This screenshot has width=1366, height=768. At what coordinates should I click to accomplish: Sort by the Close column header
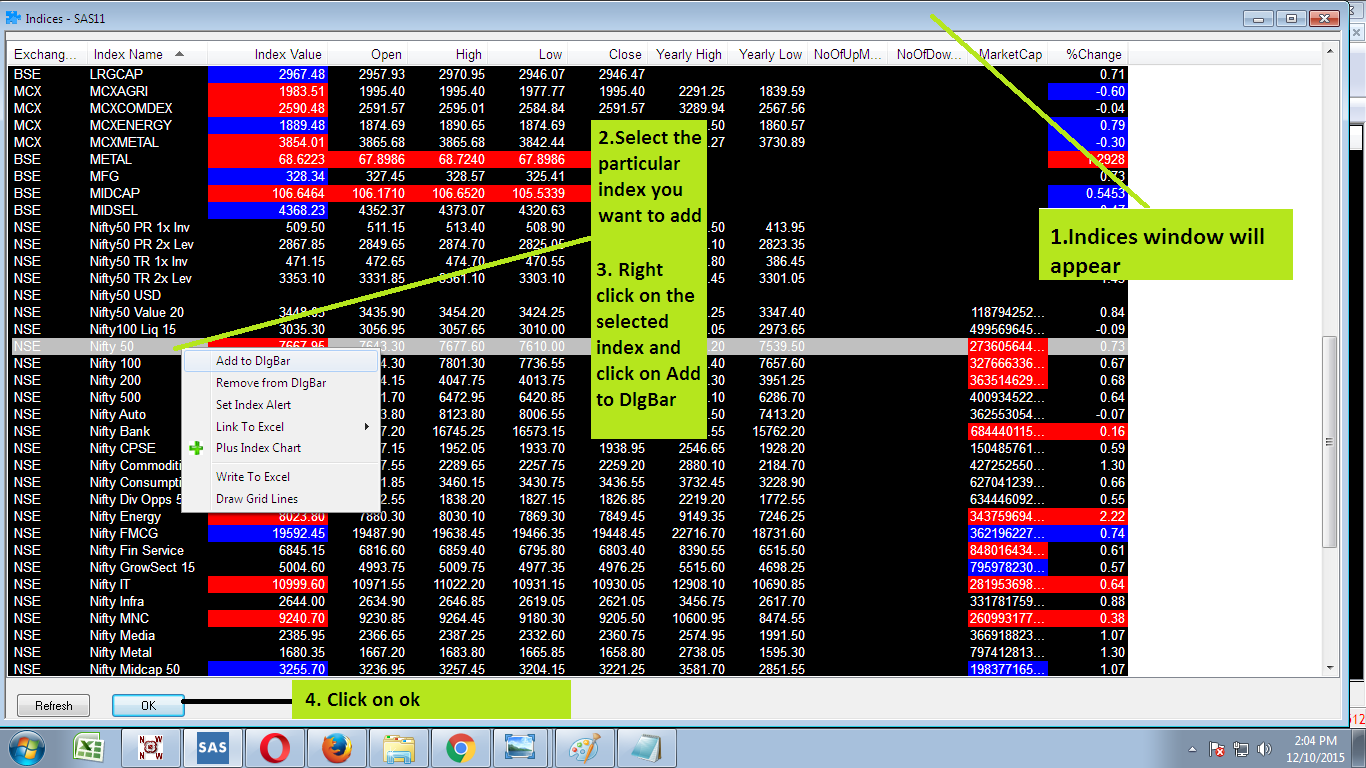coord(607,54)
